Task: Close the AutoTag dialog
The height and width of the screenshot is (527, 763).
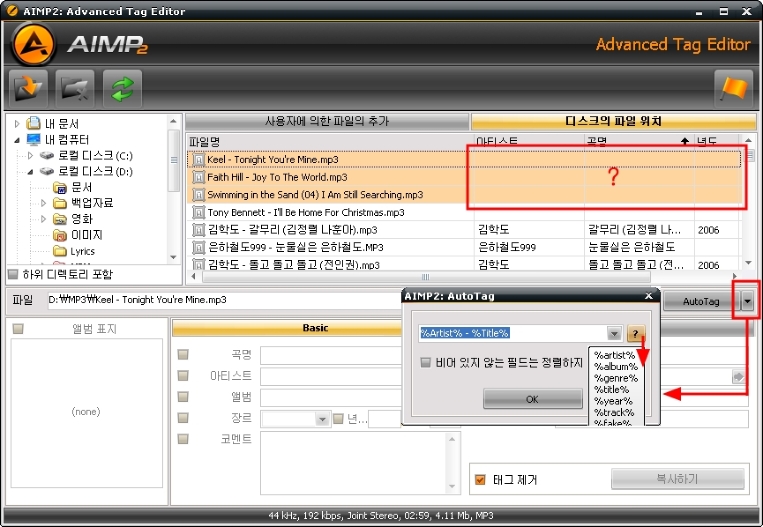Action: click(x=649, y=296)
